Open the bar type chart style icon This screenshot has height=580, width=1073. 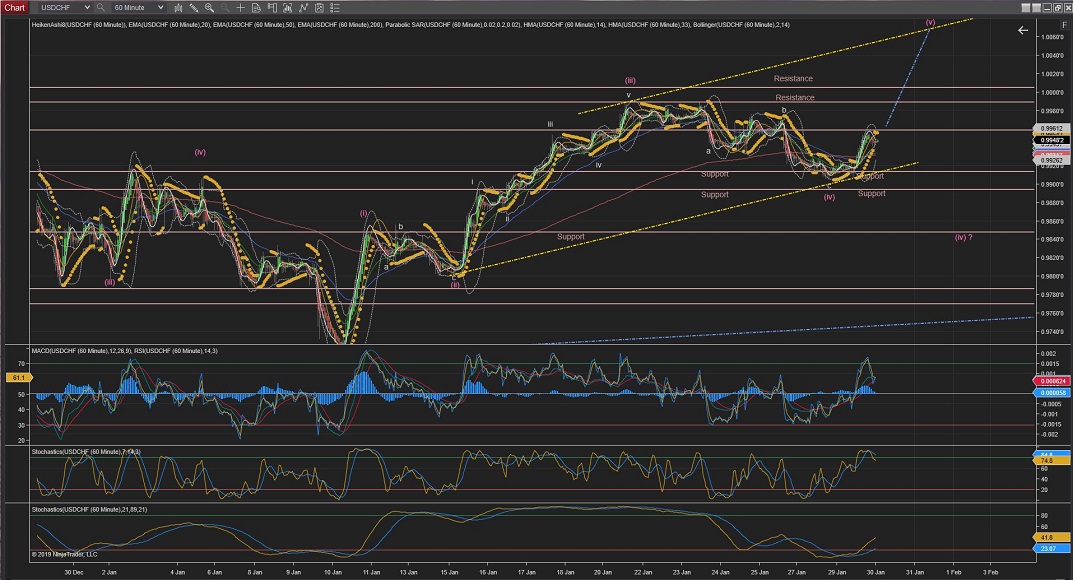[x=178, y=7]
